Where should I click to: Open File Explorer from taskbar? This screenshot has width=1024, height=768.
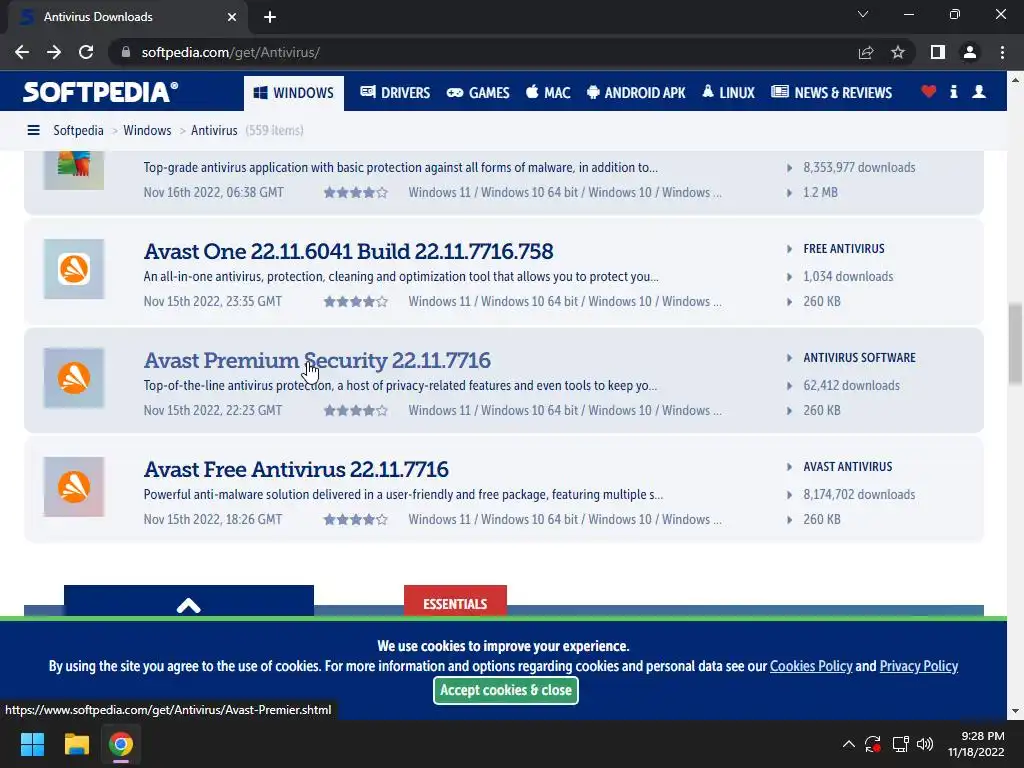pos(76,744)
